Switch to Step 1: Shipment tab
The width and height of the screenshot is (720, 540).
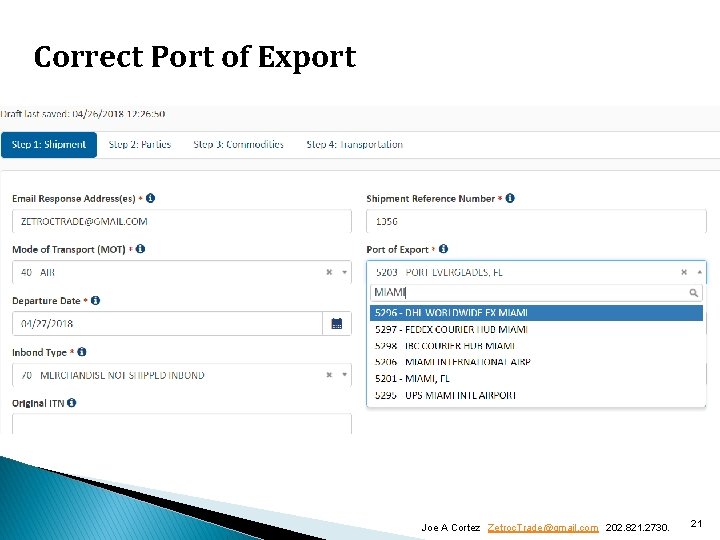[49, 145]
